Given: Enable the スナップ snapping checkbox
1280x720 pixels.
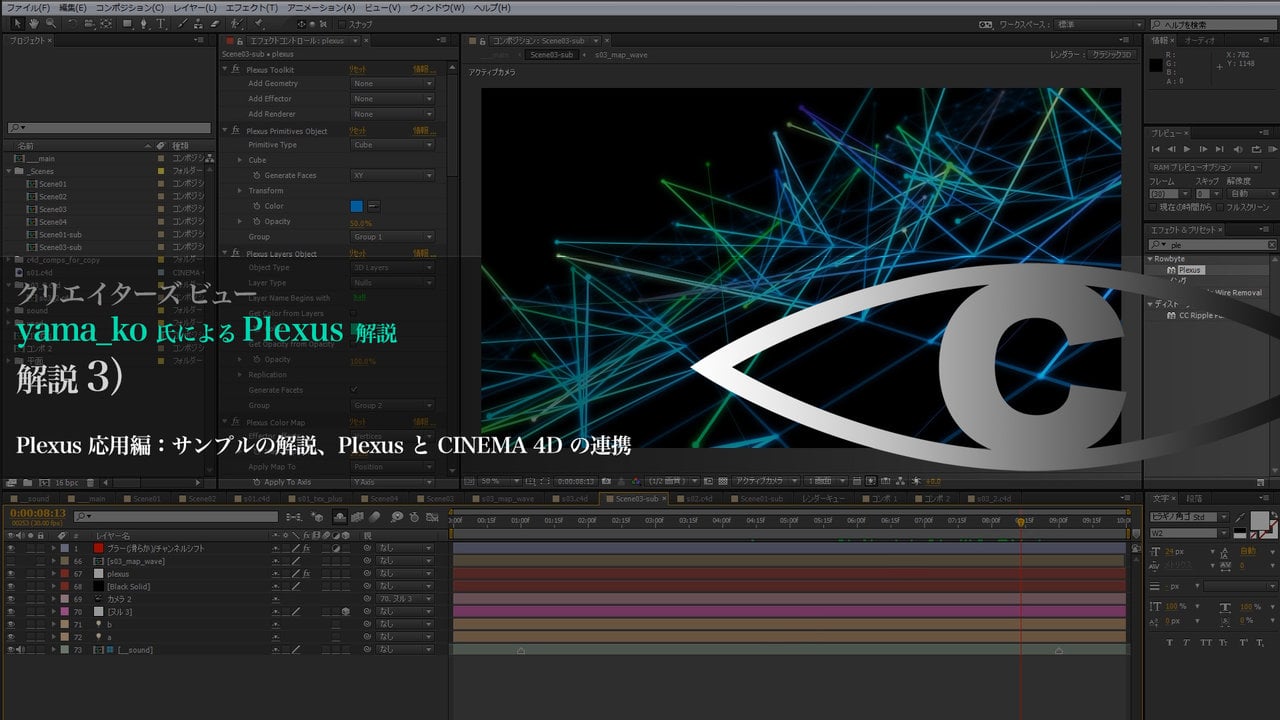Looking at the screenshot, I should [342, 24].
